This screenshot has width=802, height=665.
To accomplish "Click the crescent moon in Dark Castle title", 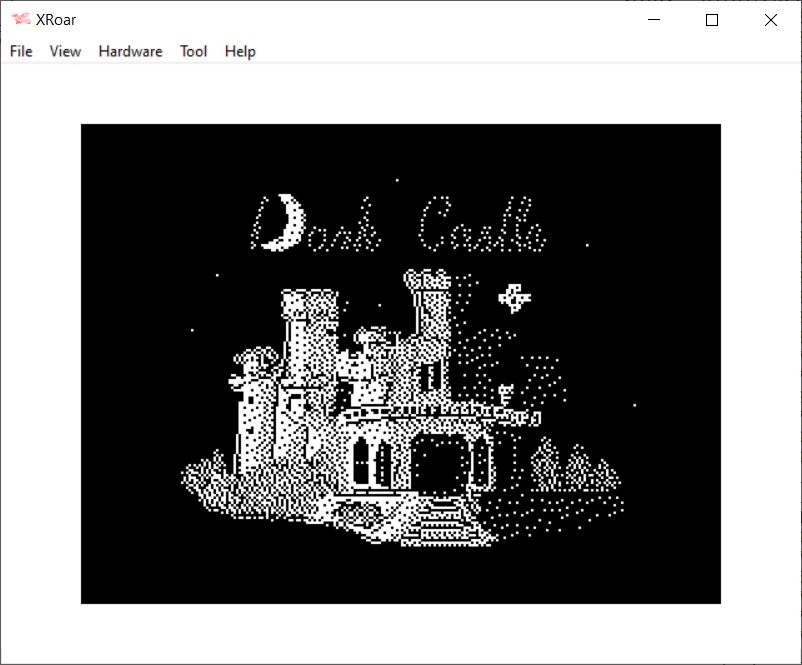I will point(283,223).
